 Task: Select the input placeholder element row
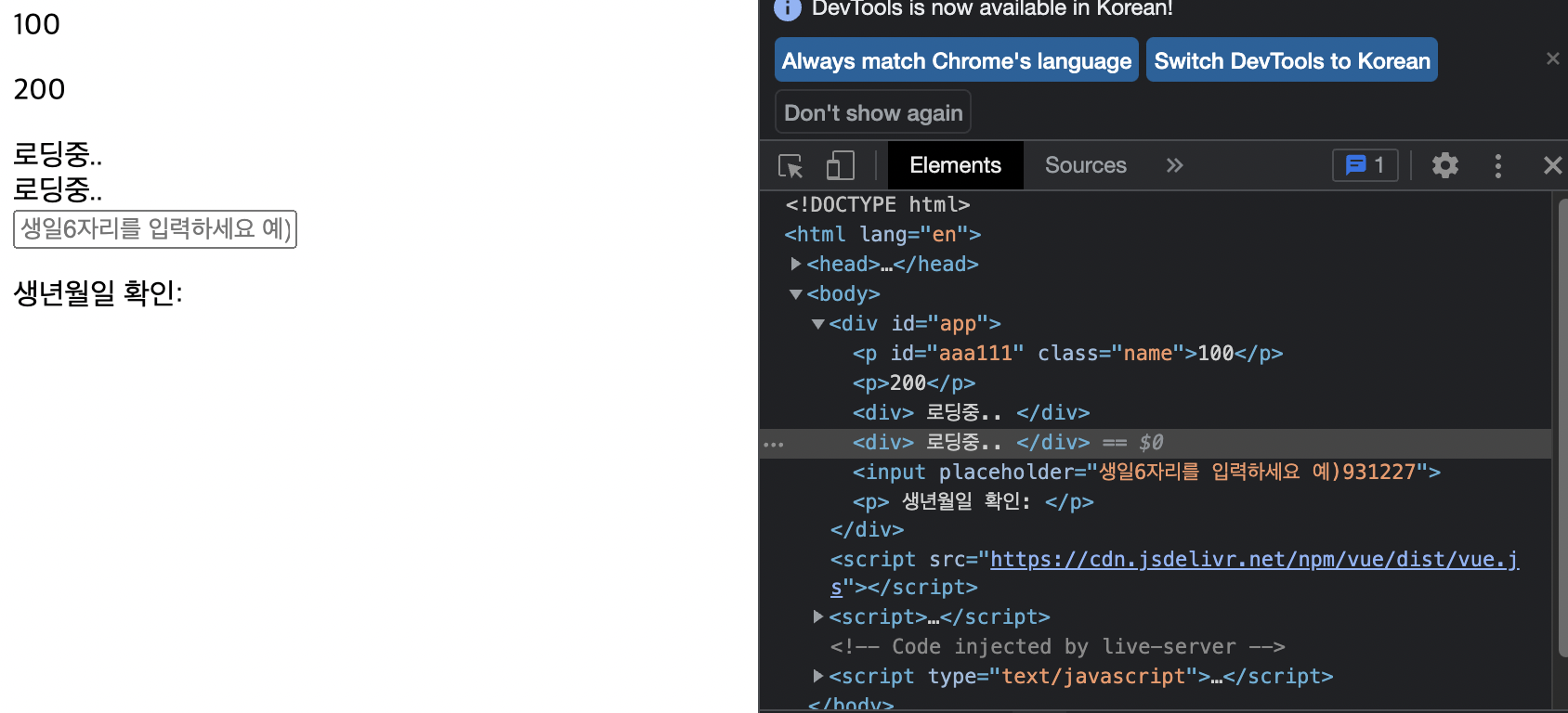pyautogui.click(x=1156, y=473)
